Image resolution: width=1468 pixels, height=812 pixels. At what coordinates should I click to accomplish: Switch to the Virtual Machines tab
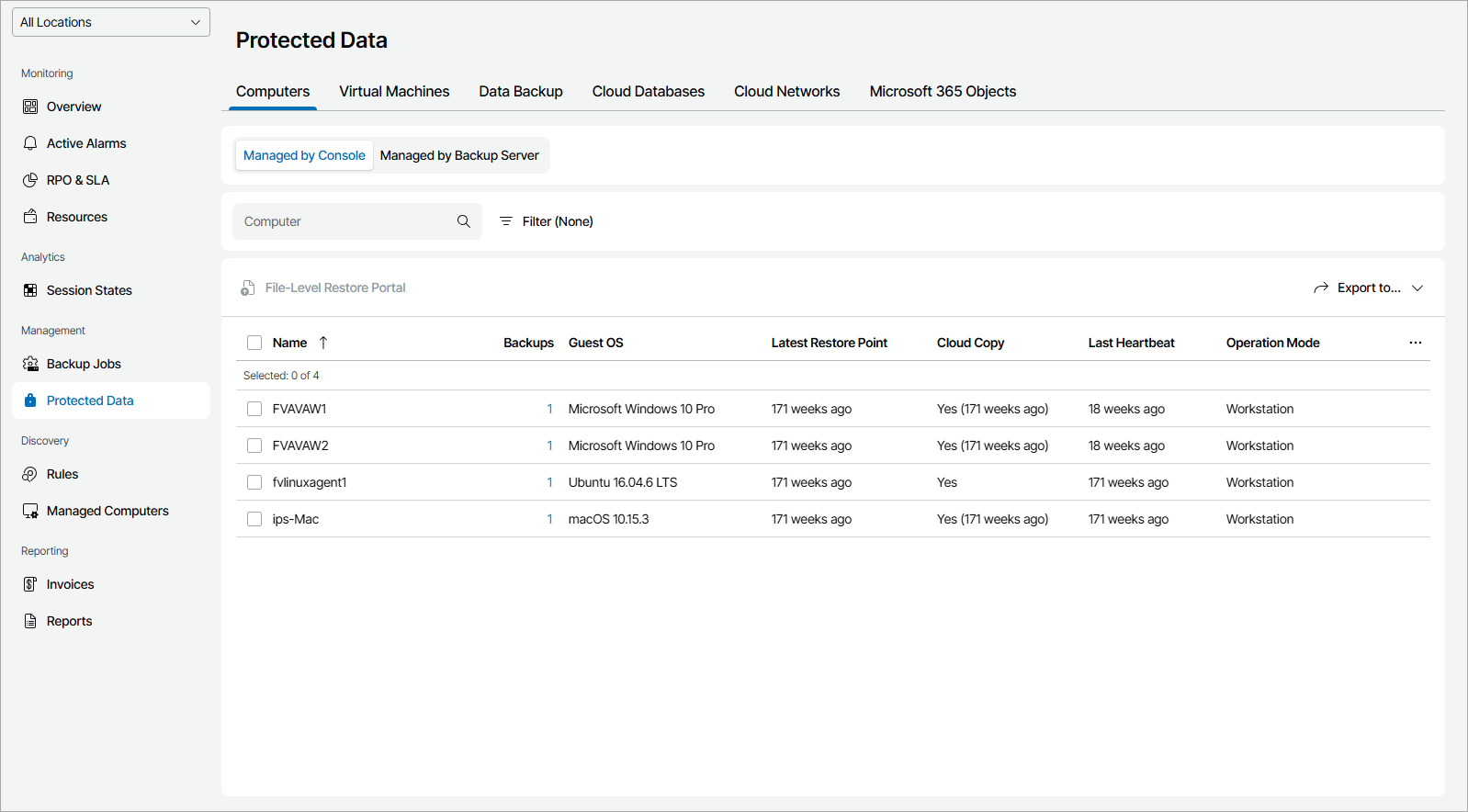[394, 92]
